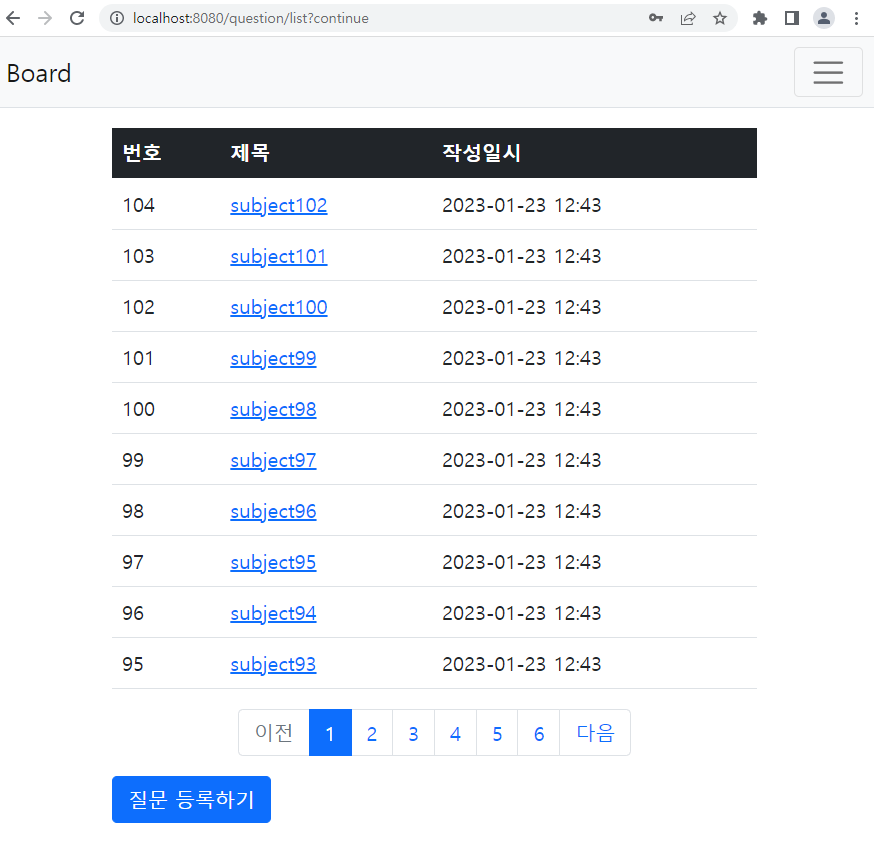
Task: Expand the hamburger navbar toggler
Action: [x=828, y=72]
